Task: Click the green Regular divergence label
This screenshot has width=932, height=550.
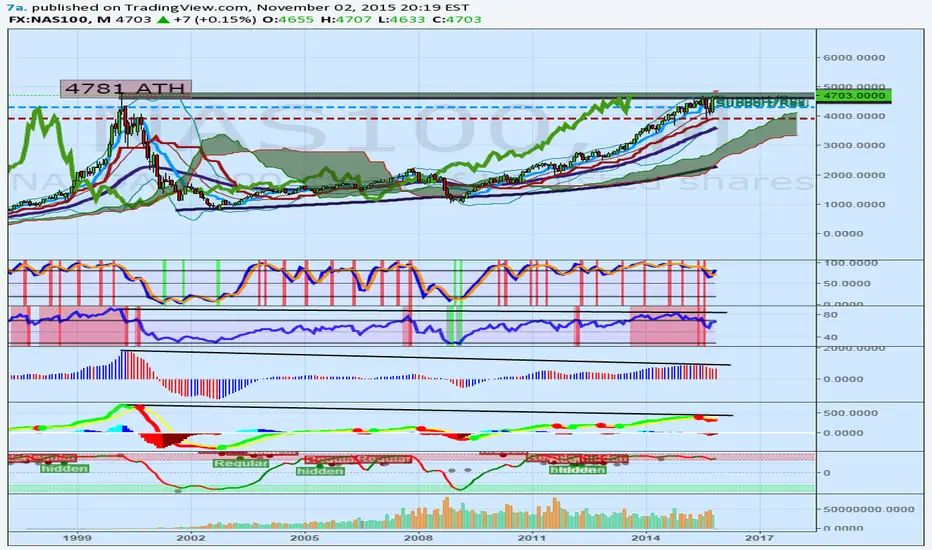Action: tap(241, 463)
